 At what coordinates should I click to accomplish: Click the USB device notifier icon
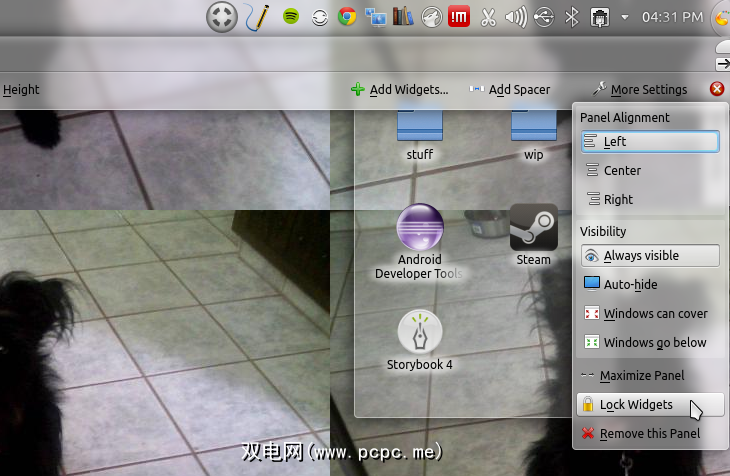(x=544, y=17)
